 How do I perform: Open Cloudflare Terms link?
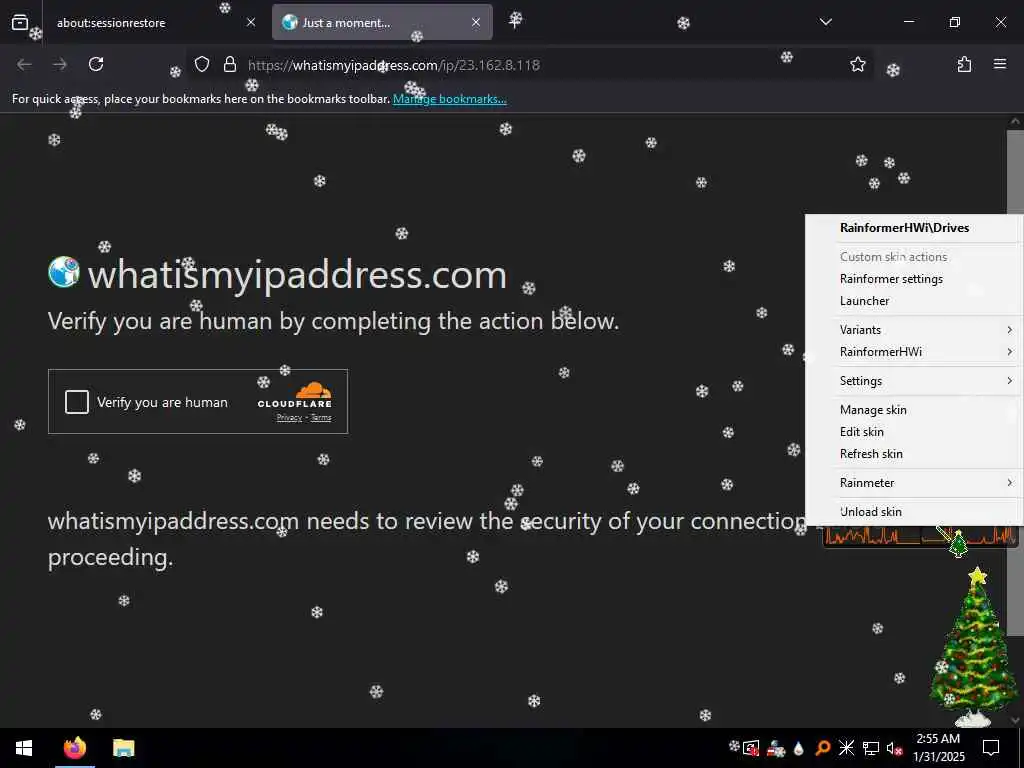[x=321, y=418]
